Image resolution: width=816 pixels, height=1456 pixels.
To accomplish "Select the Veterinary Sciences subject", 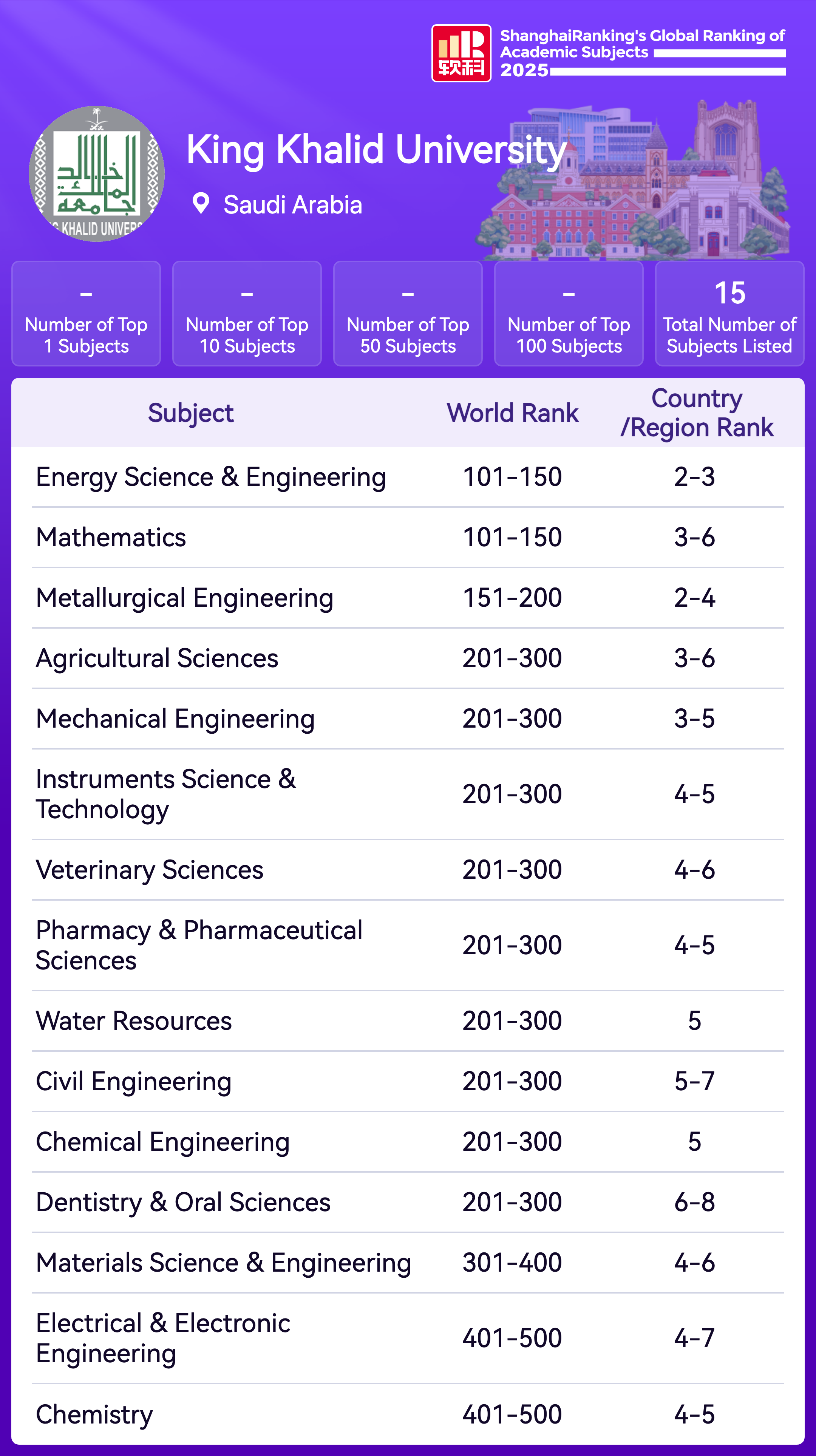I will [150, 870].
